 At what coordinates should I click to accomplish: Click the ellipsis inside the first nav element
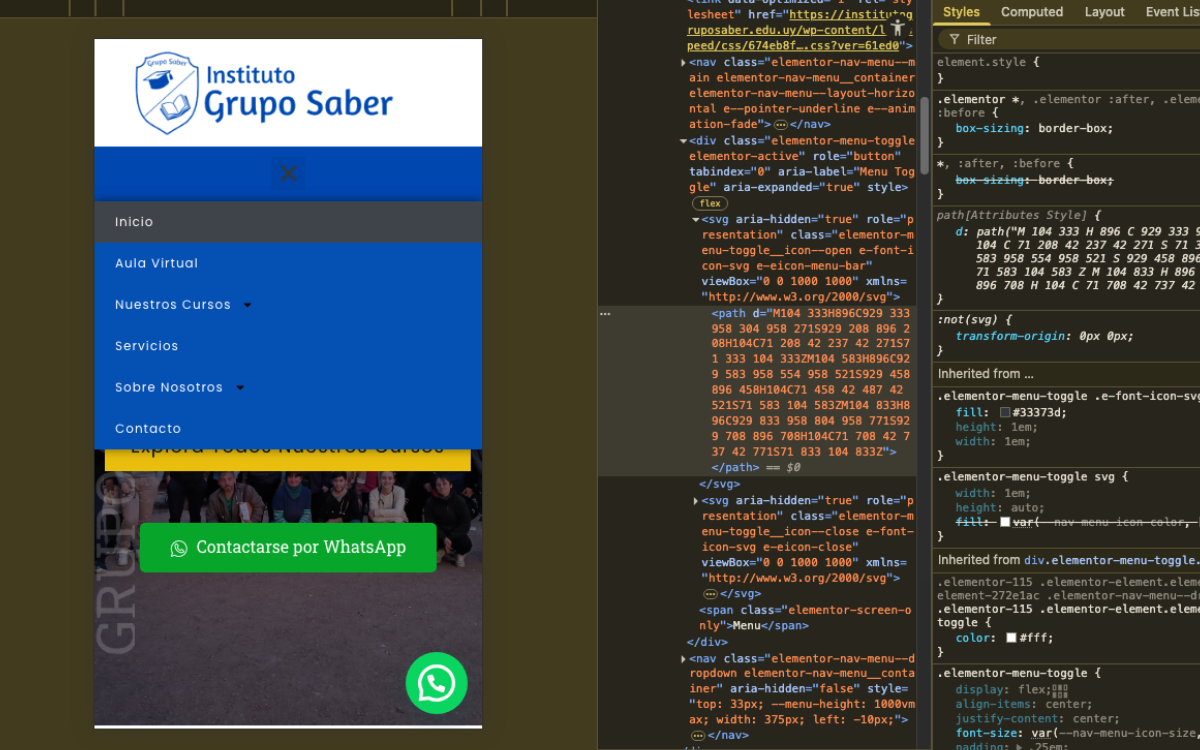click(x=780, y=125)
